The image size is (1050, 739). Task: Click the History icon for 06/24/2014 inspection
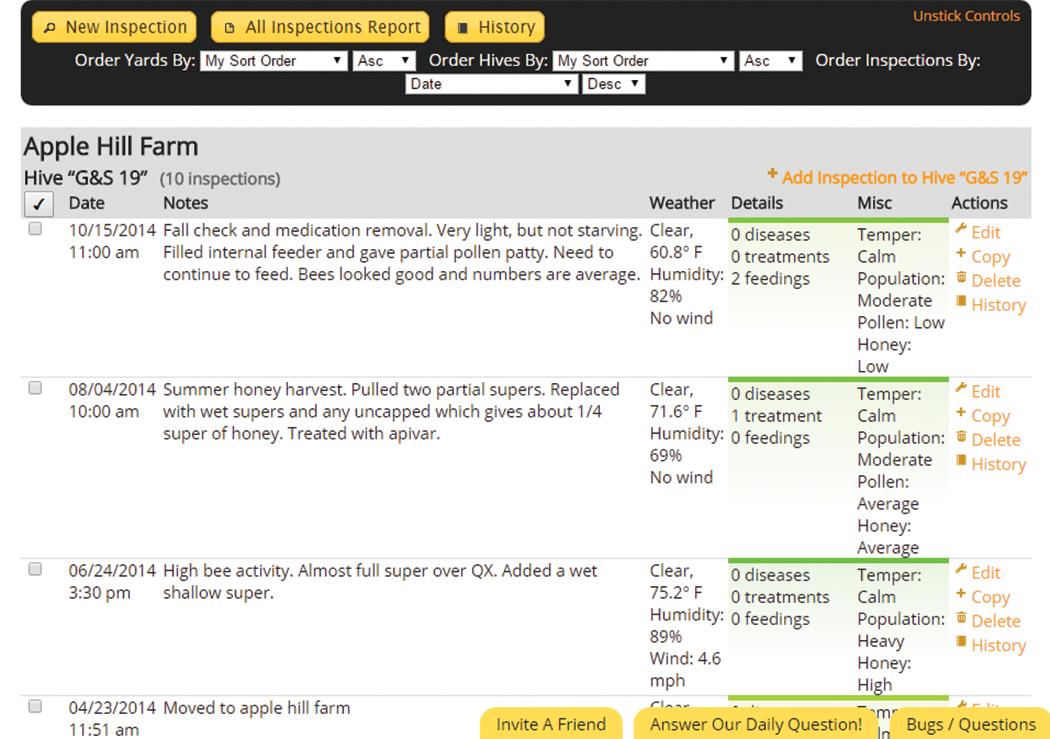point(961,643)
